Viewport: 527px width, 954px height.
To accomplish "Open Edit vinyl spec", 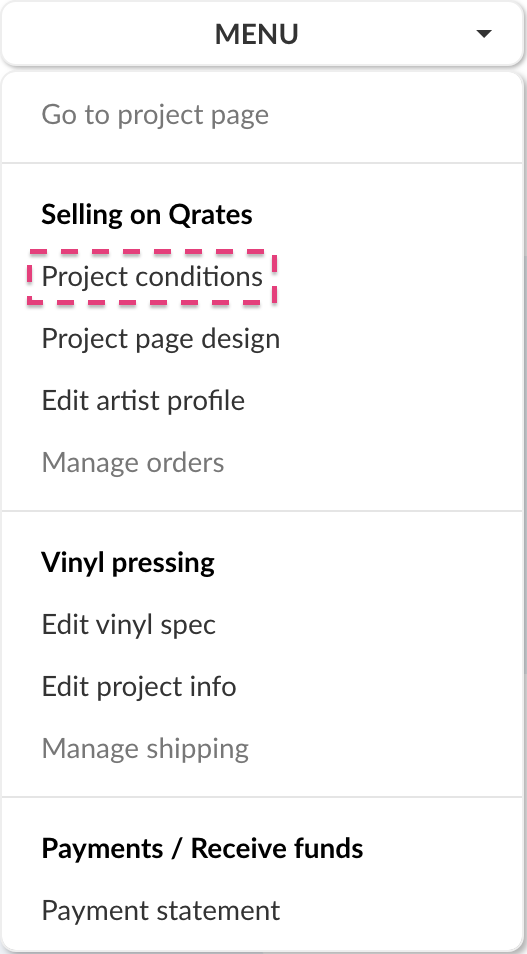I will [128, 624].
